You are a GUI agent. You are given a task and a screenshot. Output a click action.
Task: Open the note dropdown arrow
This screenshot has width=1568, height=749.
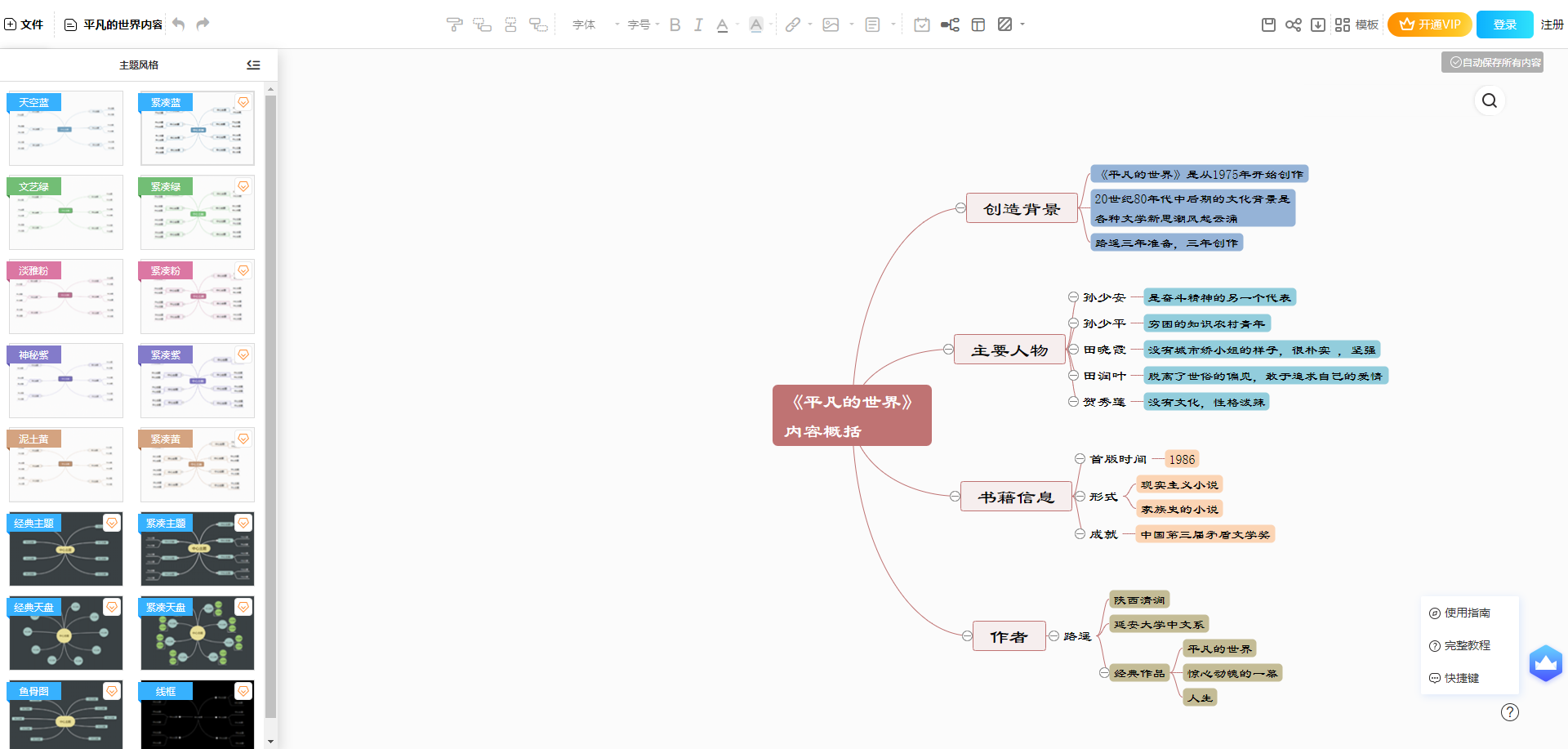pos(893,25)
